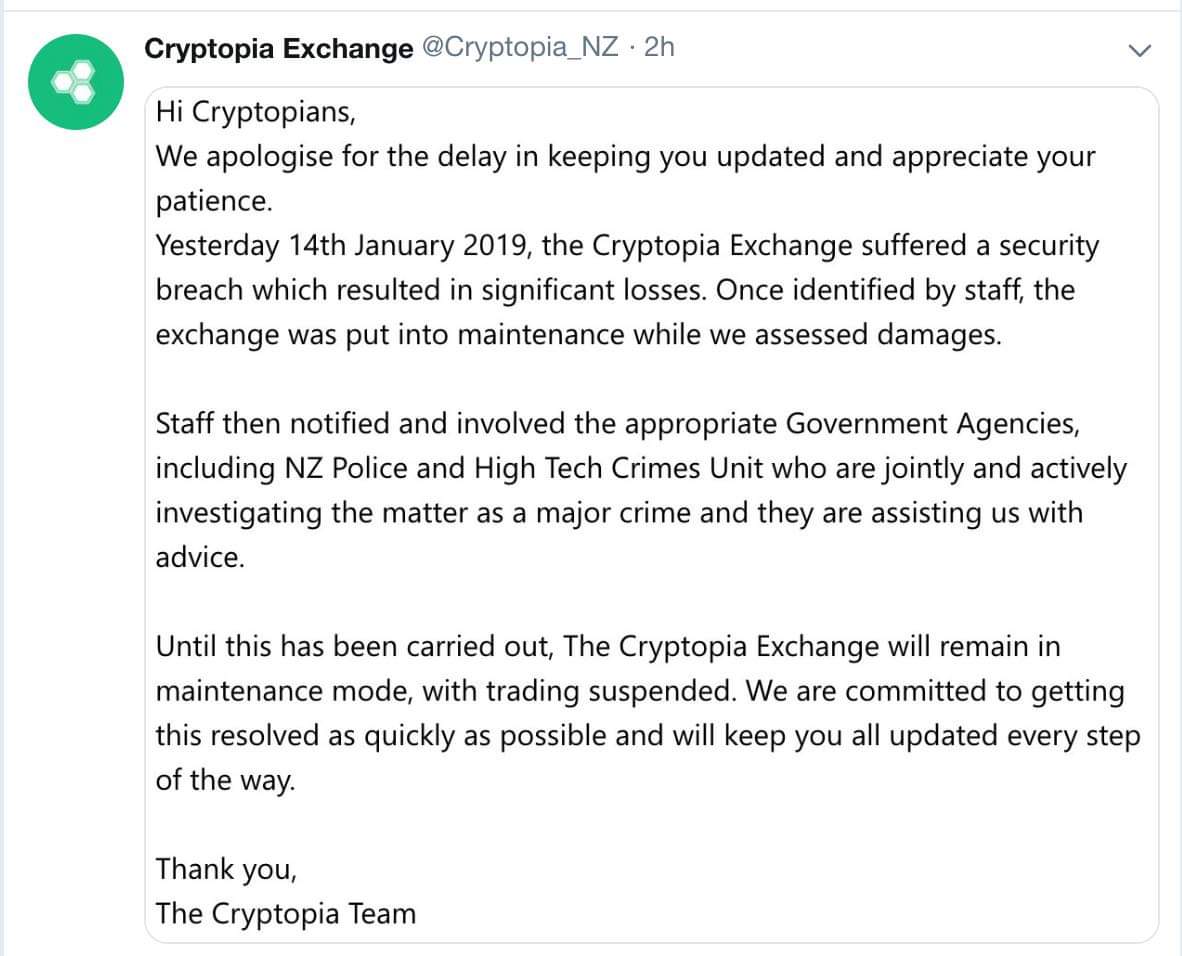This screenshot has width=1182, height=956.
Task: Click the standalone word 'advice.'
Action: click(x=199, y=558)
